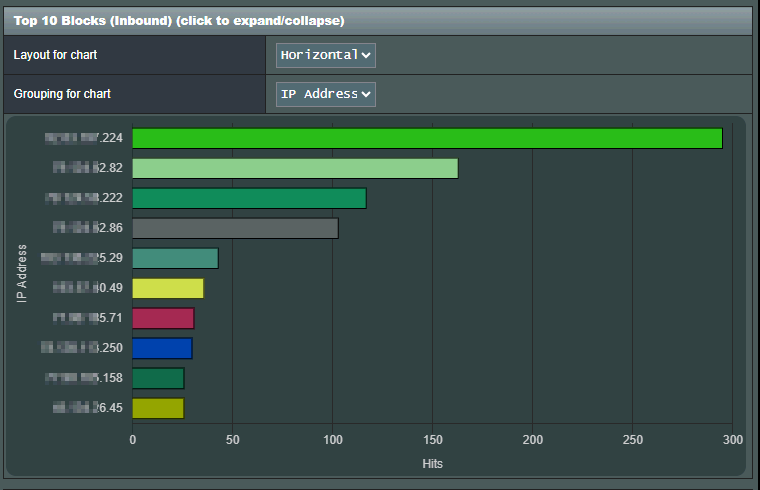The image size is (760, 490).
Task: Click the bright green bar for .224
Action: [427, 139]
